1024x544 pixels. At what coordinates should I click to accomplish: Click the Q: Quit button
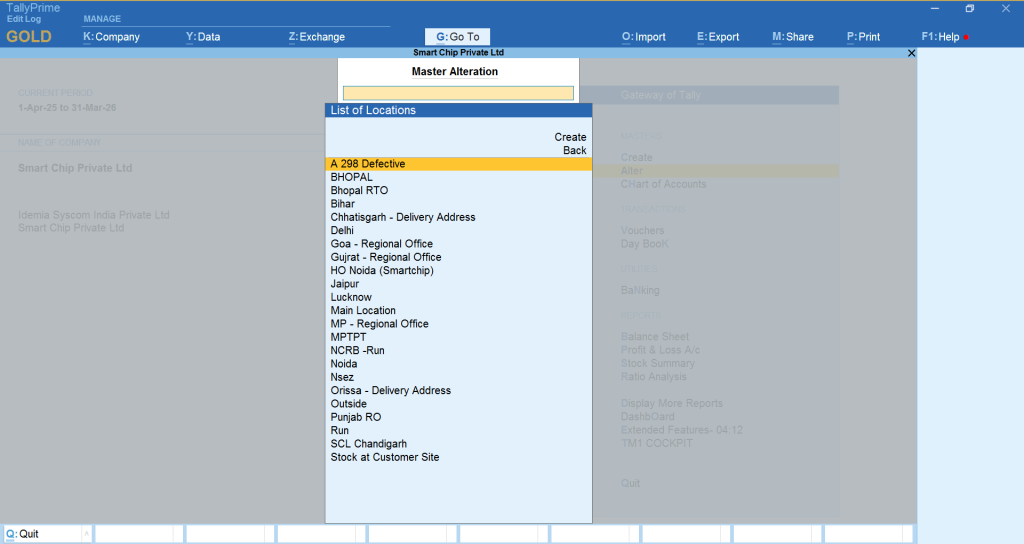pos(47,534)
